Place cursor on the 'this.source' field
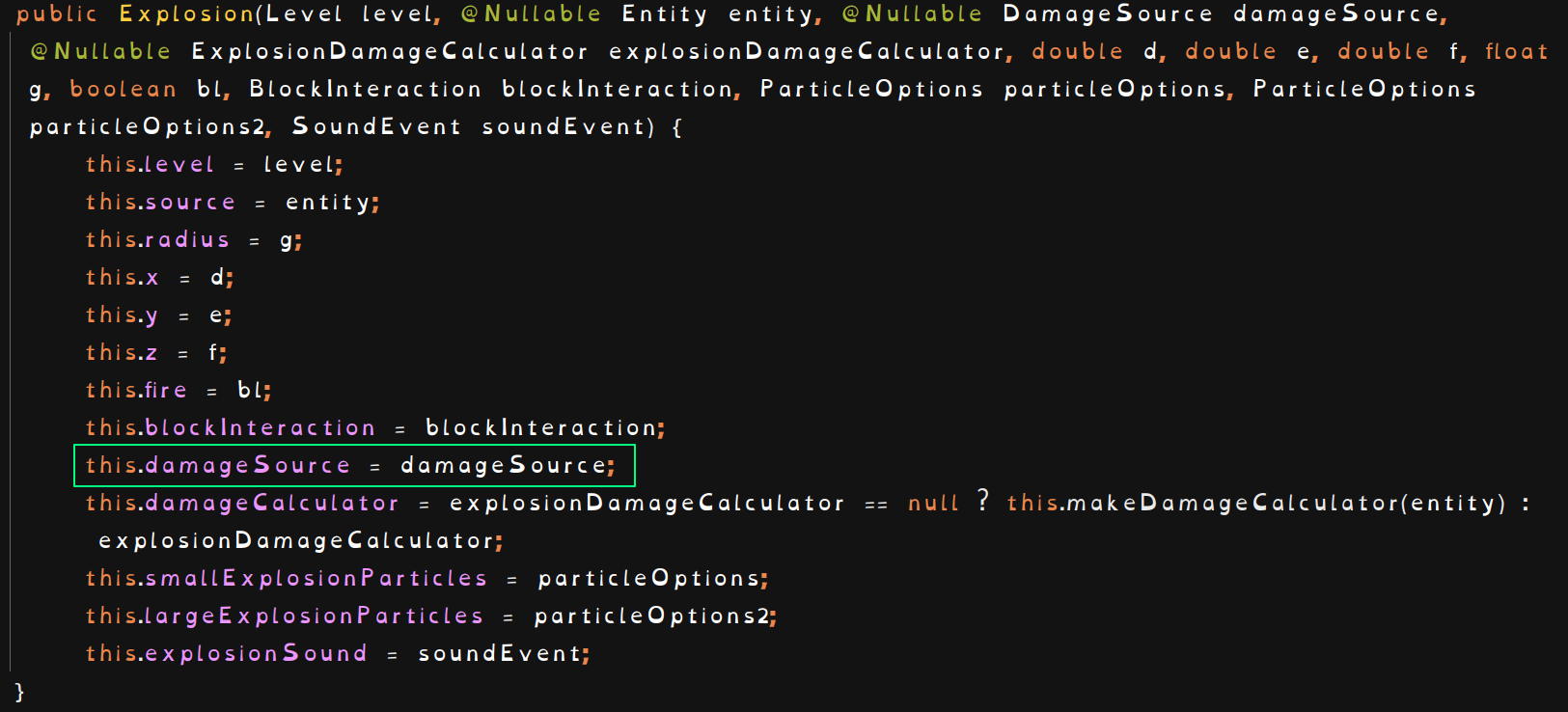This screenshot has height=712, width=1568. [160, 203]
